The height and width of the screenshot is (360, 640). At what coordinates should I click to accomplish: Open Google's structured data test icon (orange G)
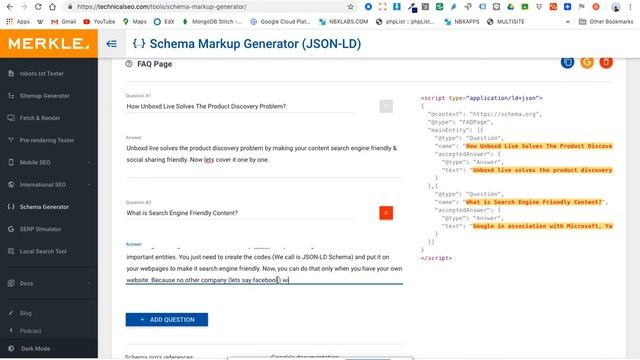(587, 62)
